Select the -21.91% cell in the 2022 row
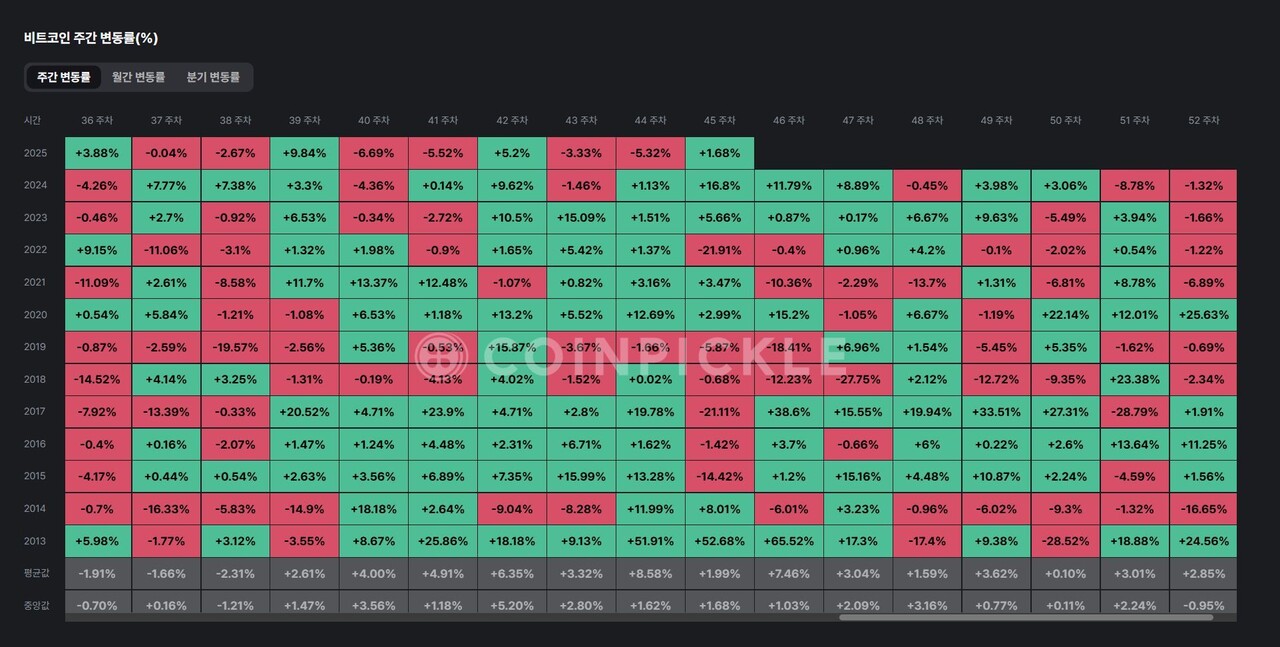The image size is (1280, 647). pos(719,250)
